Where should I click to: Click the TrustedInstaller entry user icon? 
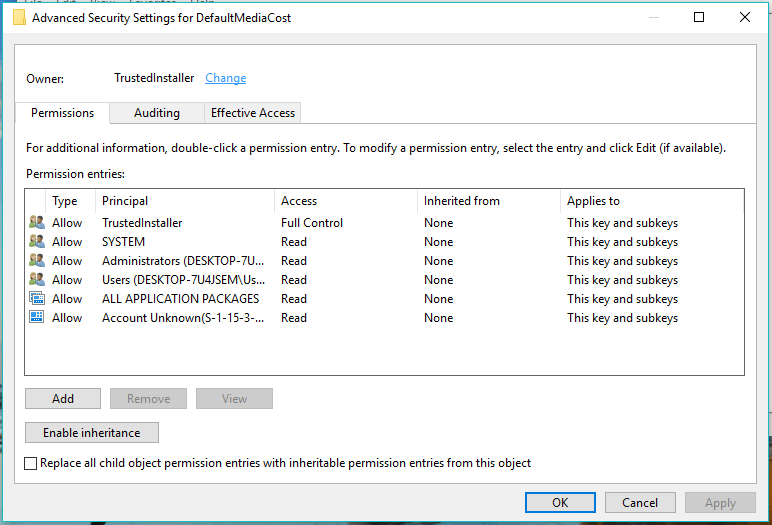37,223
